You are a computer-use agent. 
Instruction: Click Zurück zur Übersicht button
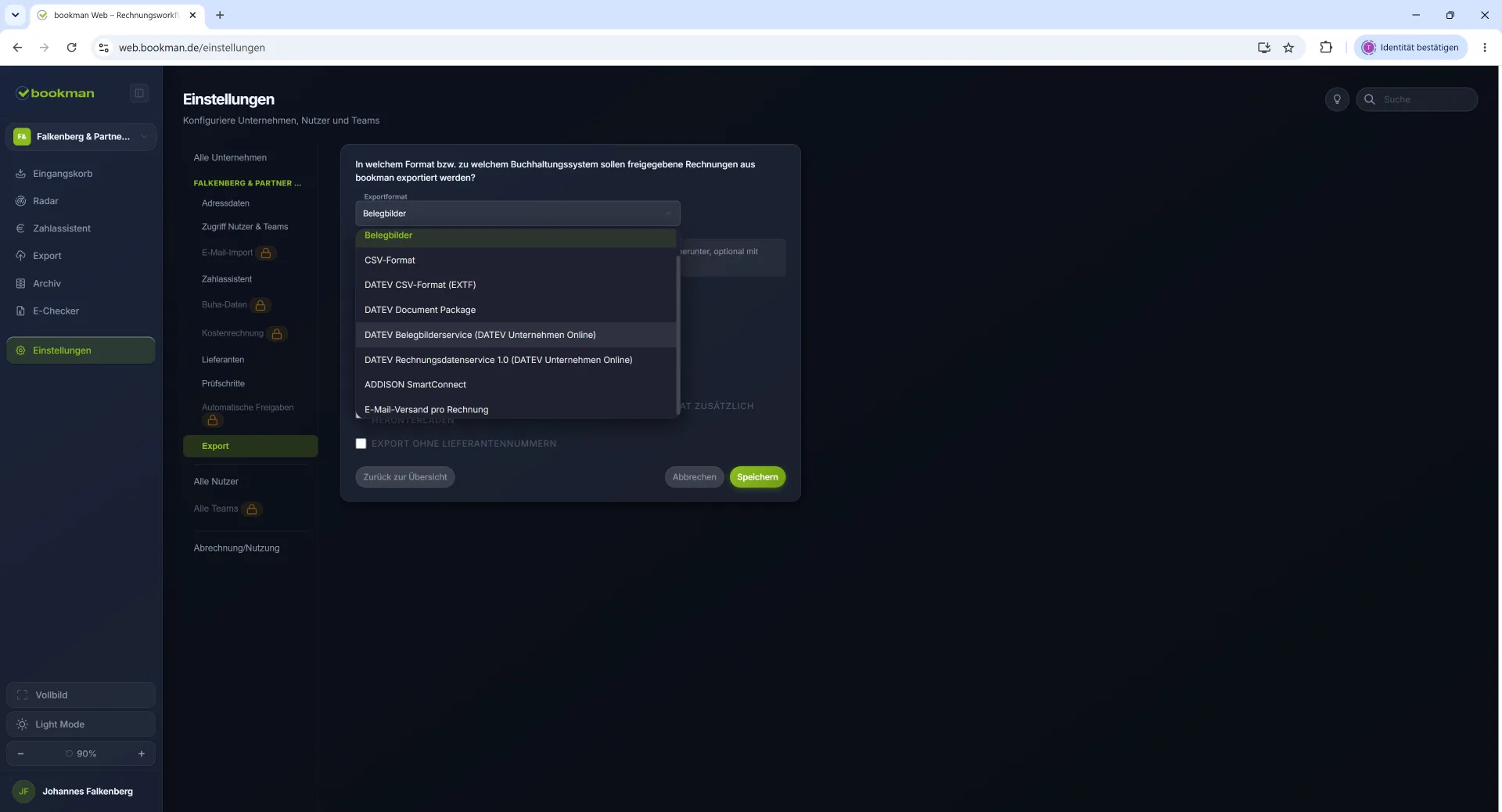click(405, 477)
